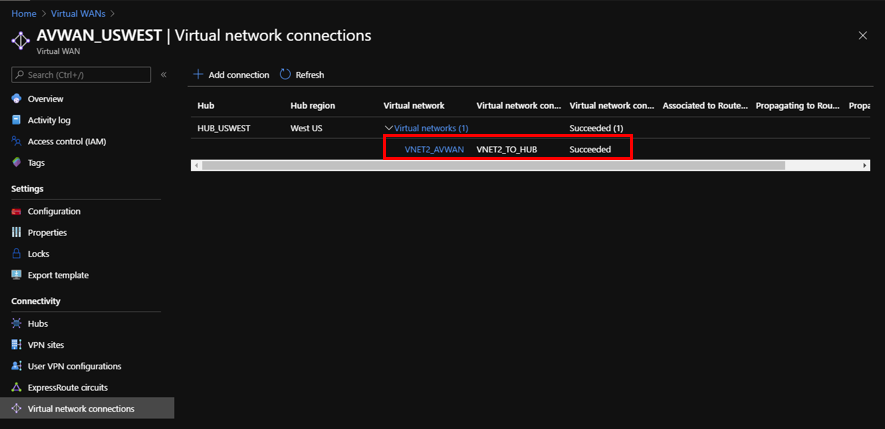The width and height of the screenshot is (885, 429).
Task: Click the Locks padlock icon
Action: coord(16,254)
